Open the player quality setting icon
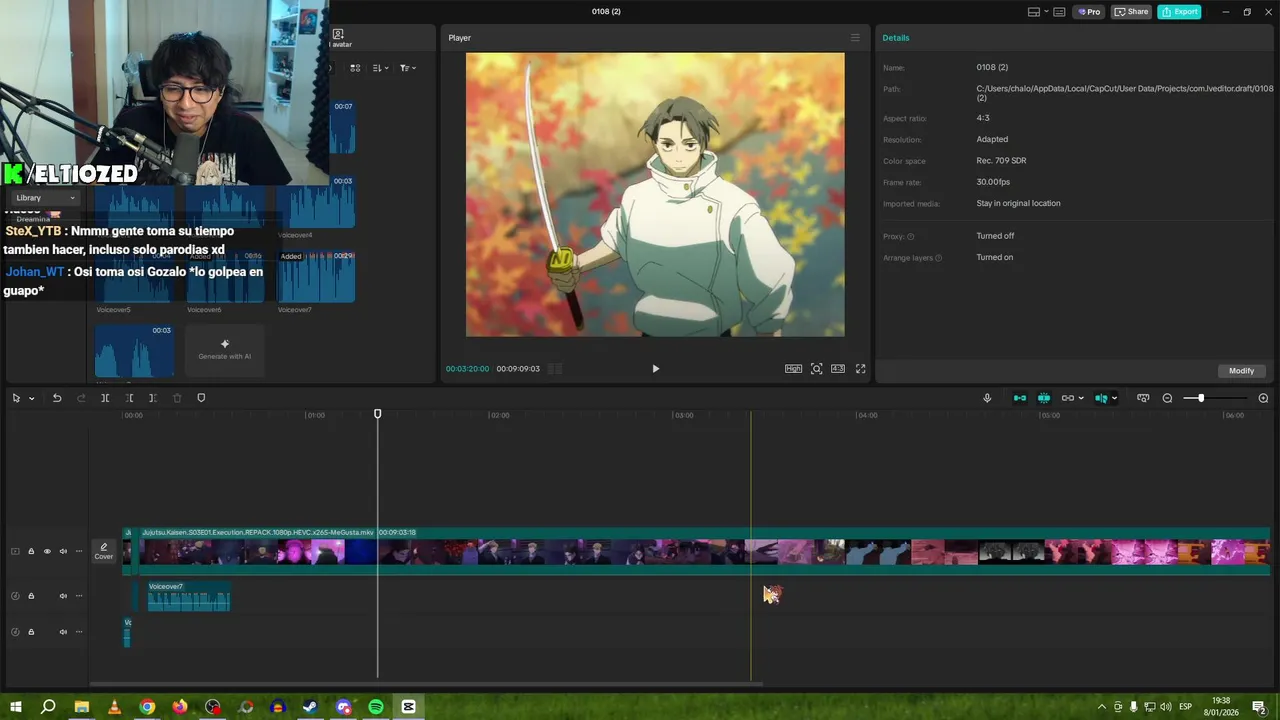 (793, 369)
